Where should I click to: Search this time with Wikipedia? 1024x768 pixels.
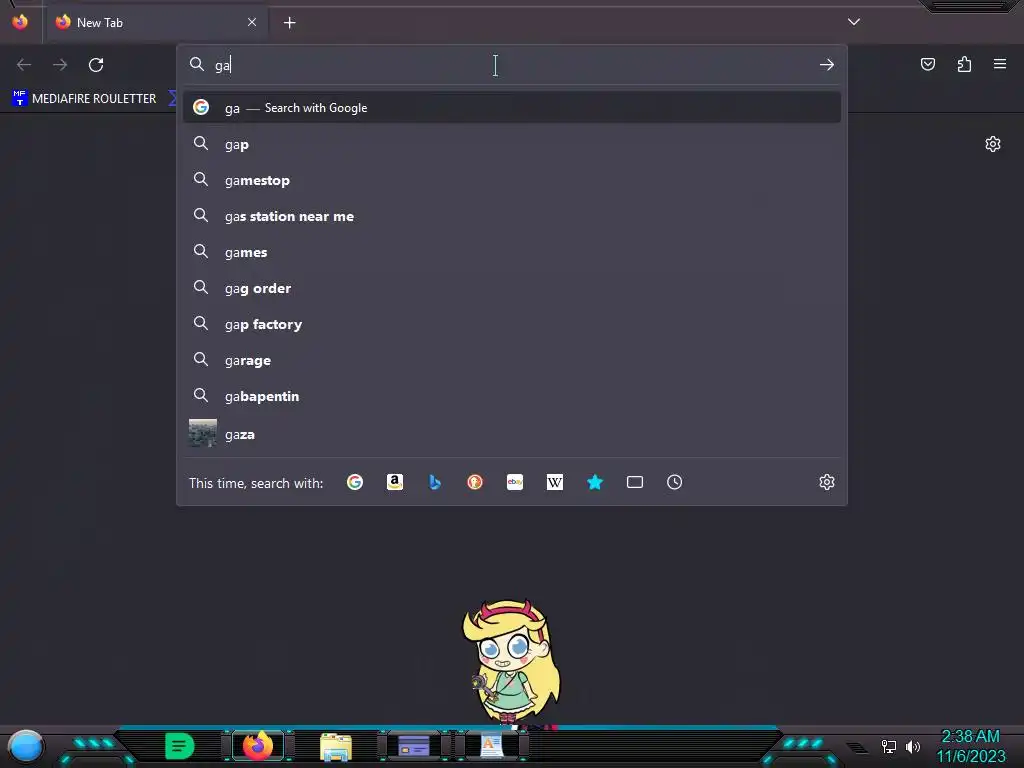point(554,482)
